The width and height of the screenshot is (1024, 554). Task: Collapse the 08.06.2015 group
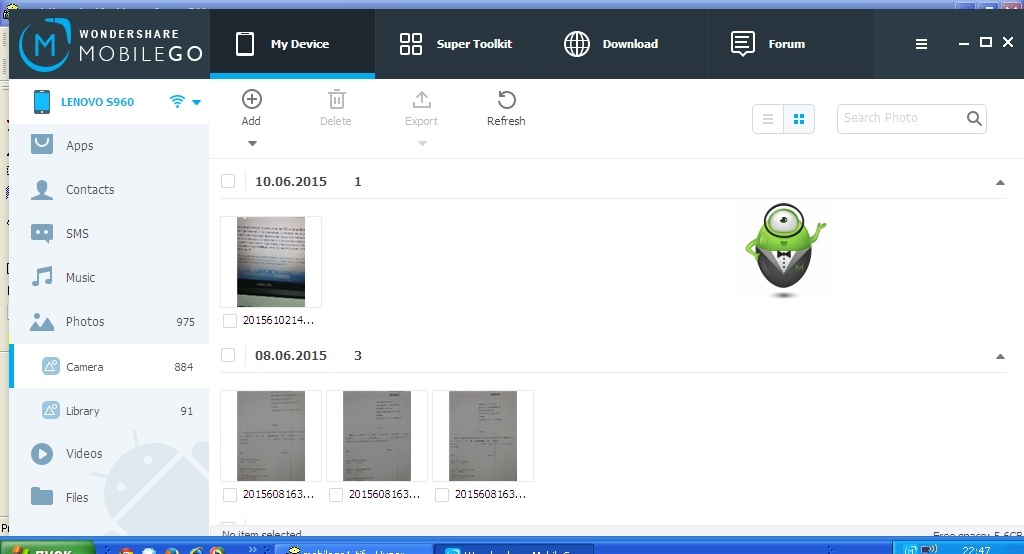pyautogui.click(x=1000, y=356)
